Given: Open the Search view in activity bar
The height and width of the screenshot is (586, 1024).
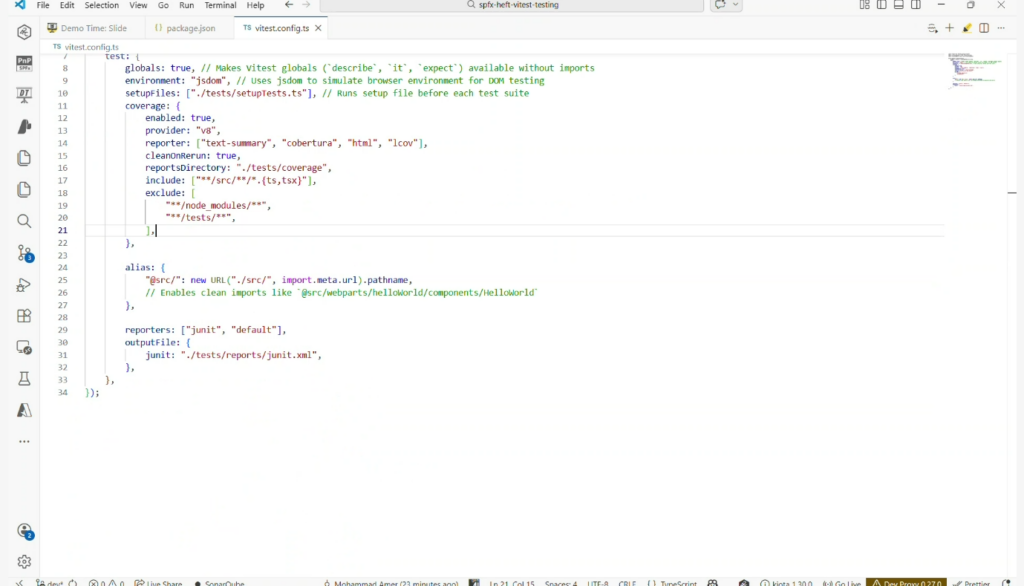Looking at the screenshot, I should pos(24,221).
